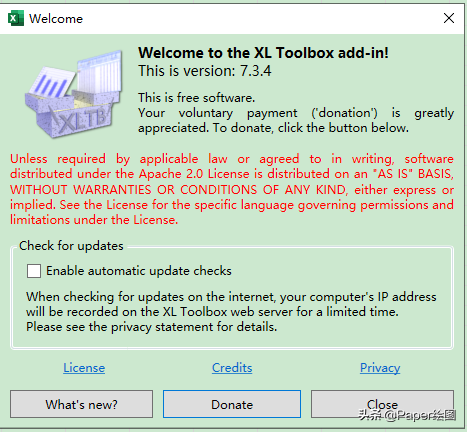The height and width of the screenshot is (432, 467).
Task: Click the Donate button
Action: [x=232, y=404]
